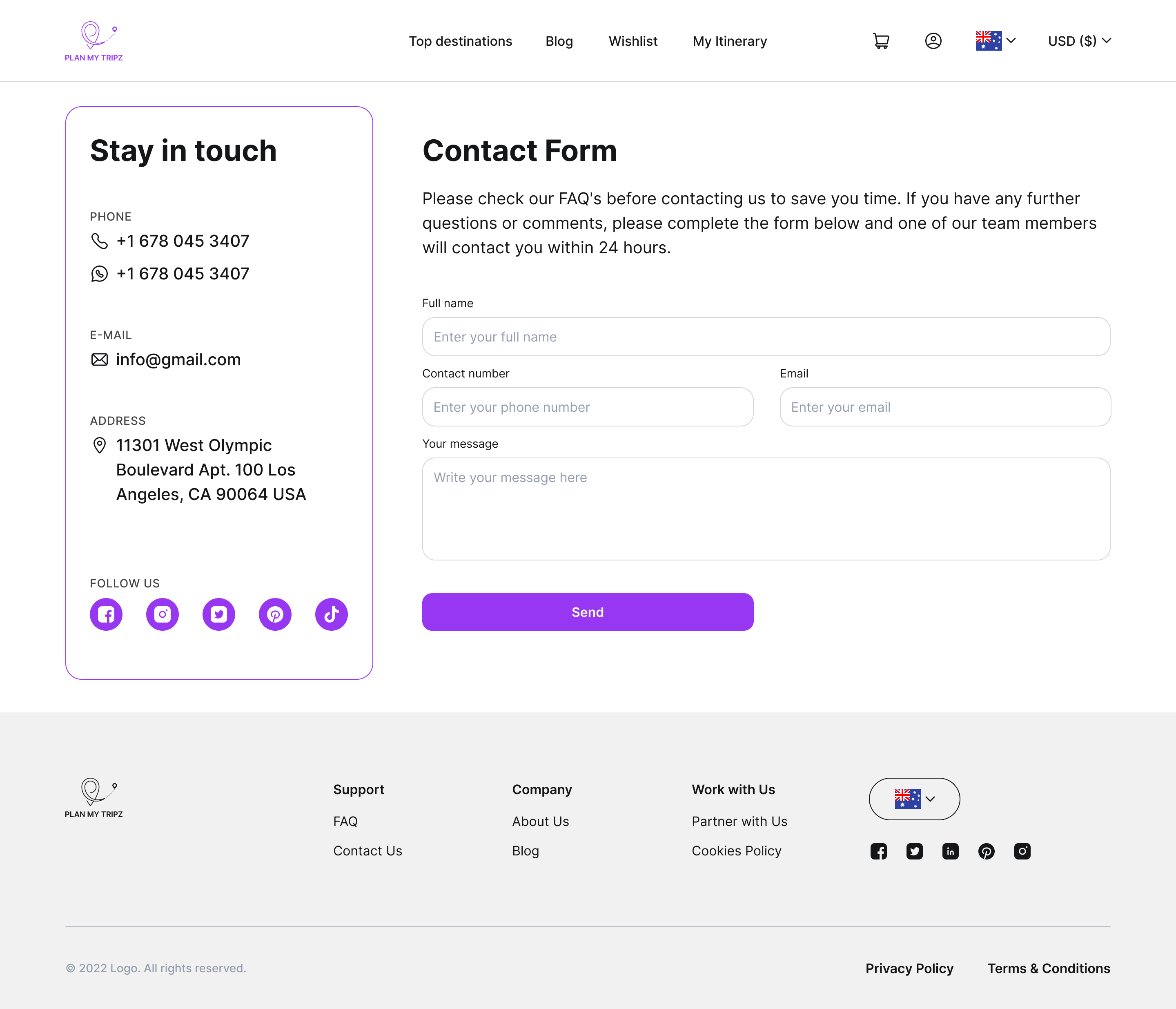Expand the header country flag dropdown

pos(996,41)
